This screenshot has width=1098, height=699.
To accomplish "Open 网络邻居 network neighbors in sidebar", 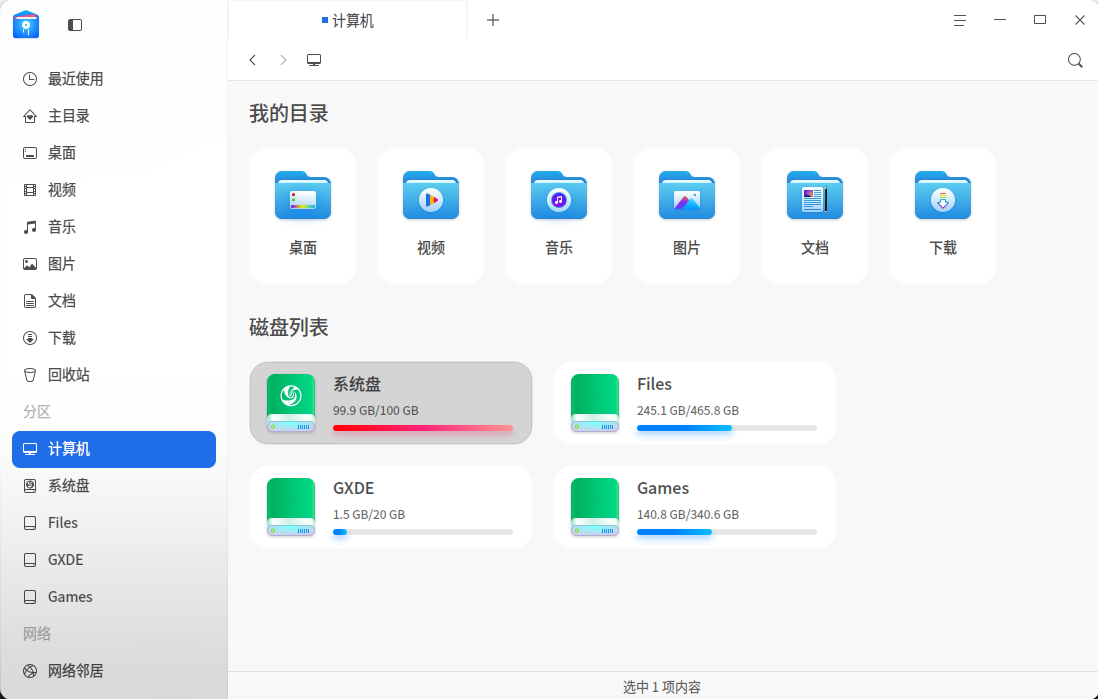I will click(x=114, y=671).
